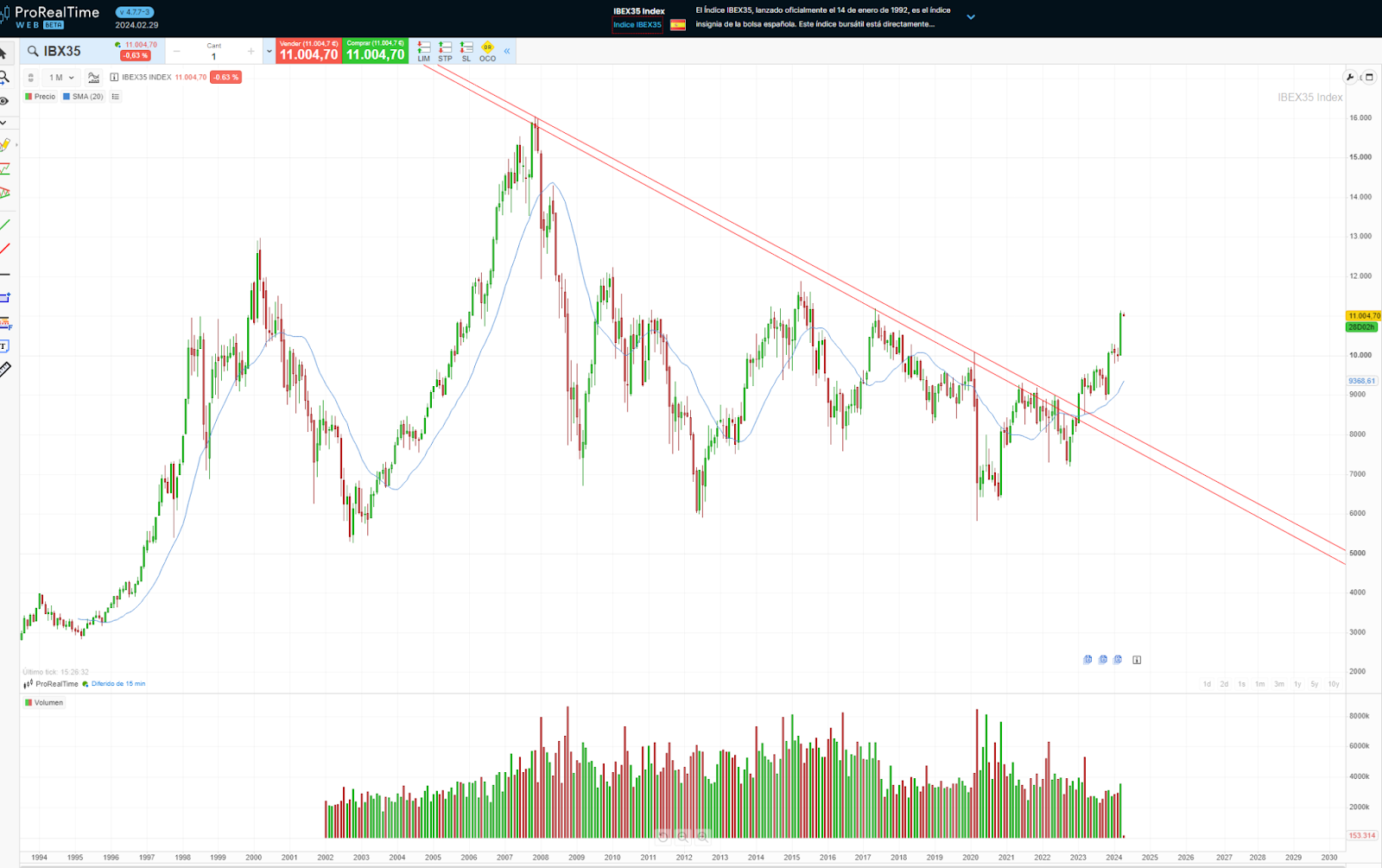Open info marker icon on chart
This screenshot has width=1382, height=868.
tap(1137, 660)
